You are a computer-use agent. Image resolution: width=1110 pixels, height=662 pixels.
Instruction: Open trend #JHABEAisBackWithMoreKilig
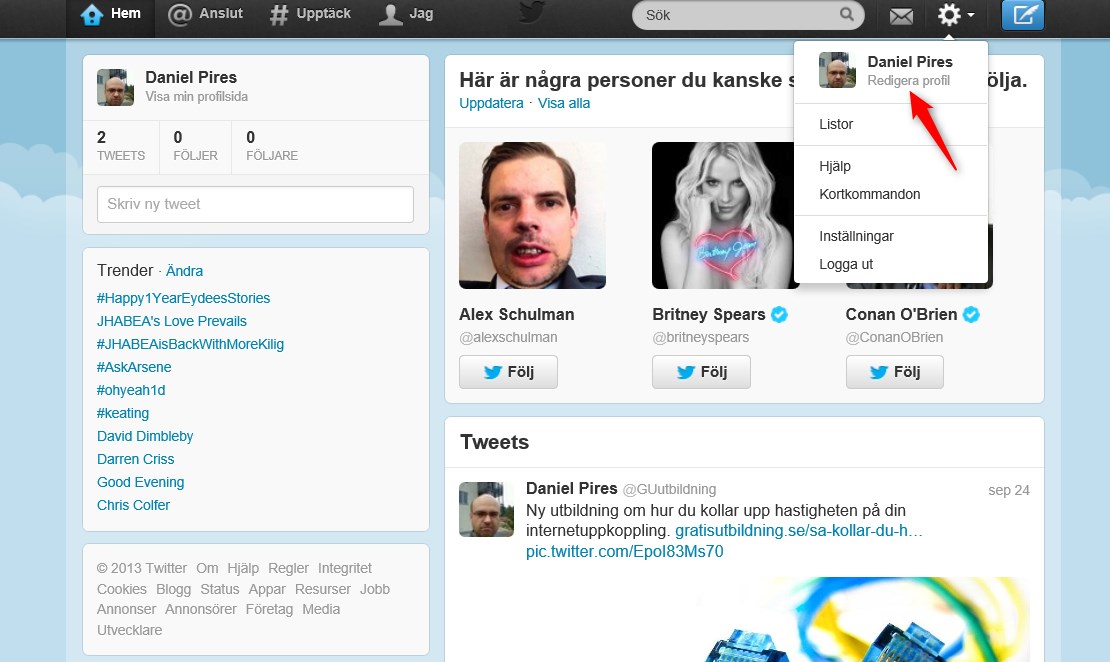click(190, 344)
